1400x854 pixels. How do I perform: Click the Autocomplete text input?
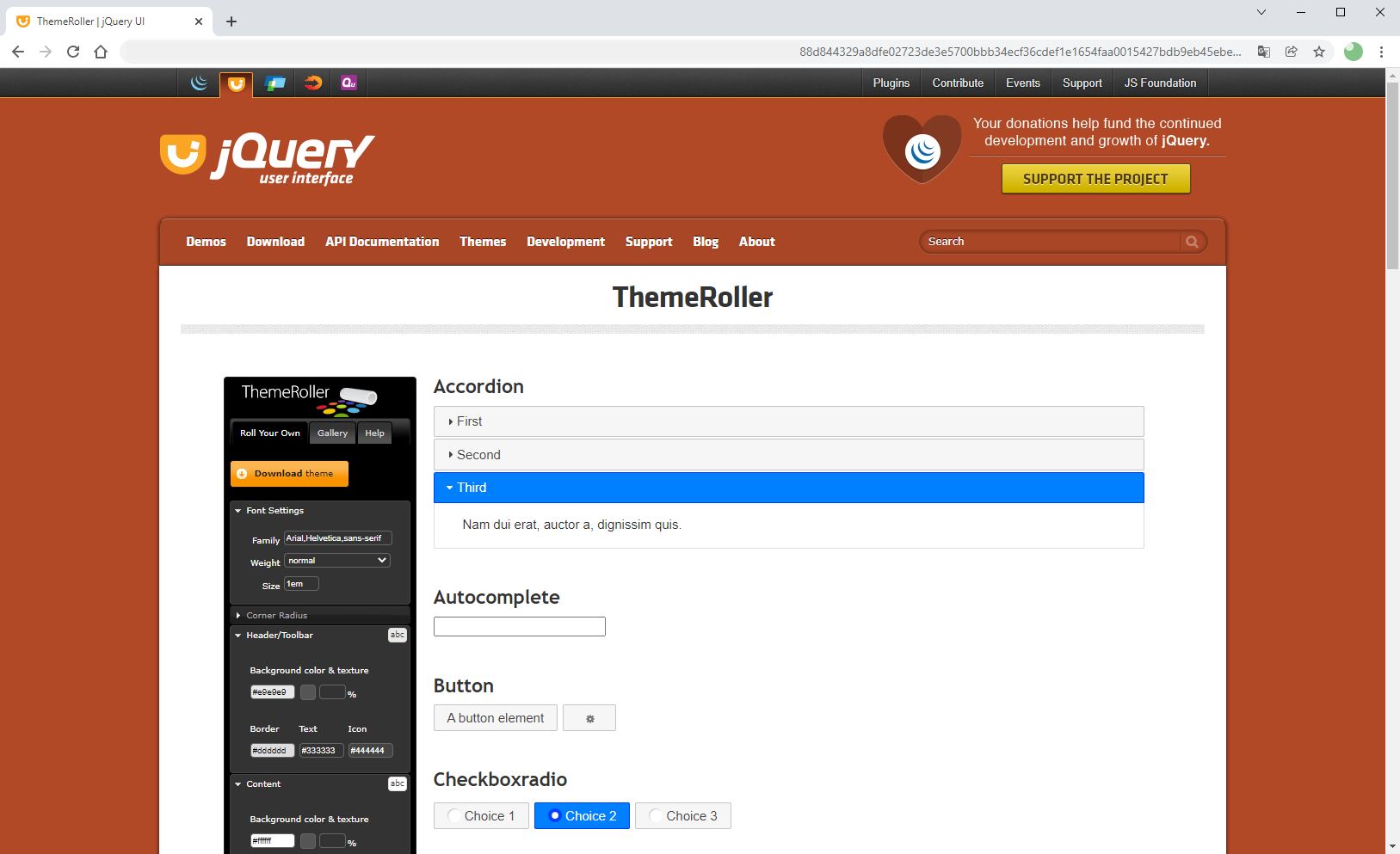click(x=520, y=627)
